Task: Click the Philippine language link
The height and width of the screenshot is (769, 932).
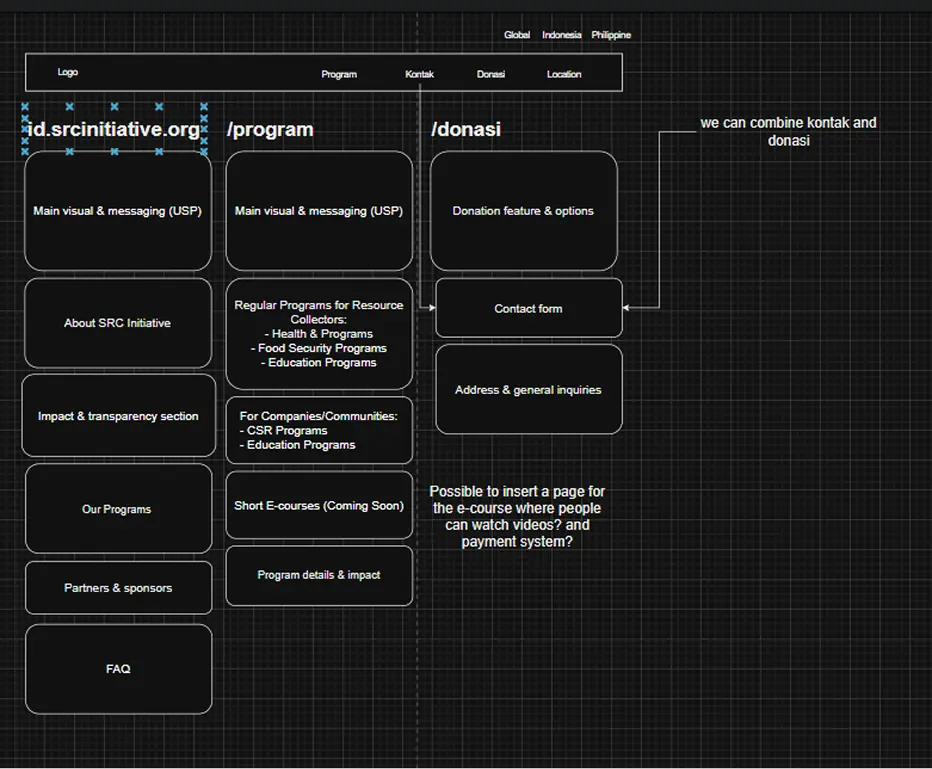Action: (x=611, y=34)
